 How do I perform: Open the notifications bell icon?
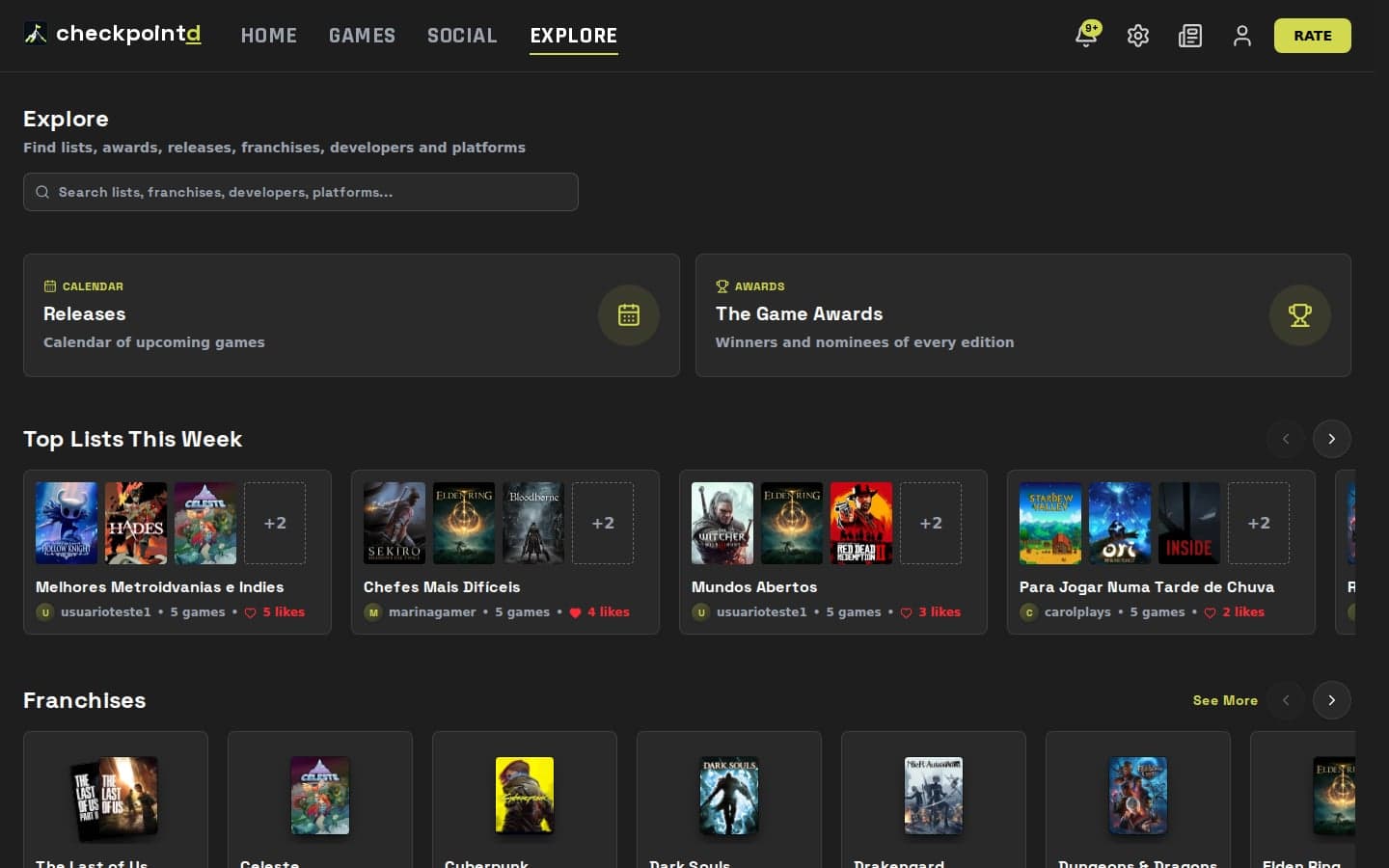click(1086, 36)
